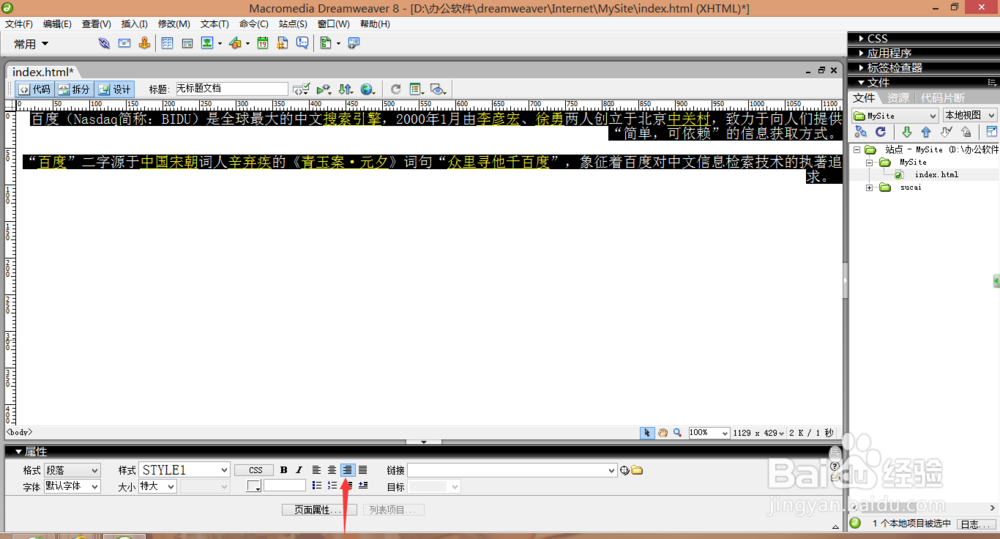
Task: Open the 大小 font size dropdown
Action: point(158,487)
